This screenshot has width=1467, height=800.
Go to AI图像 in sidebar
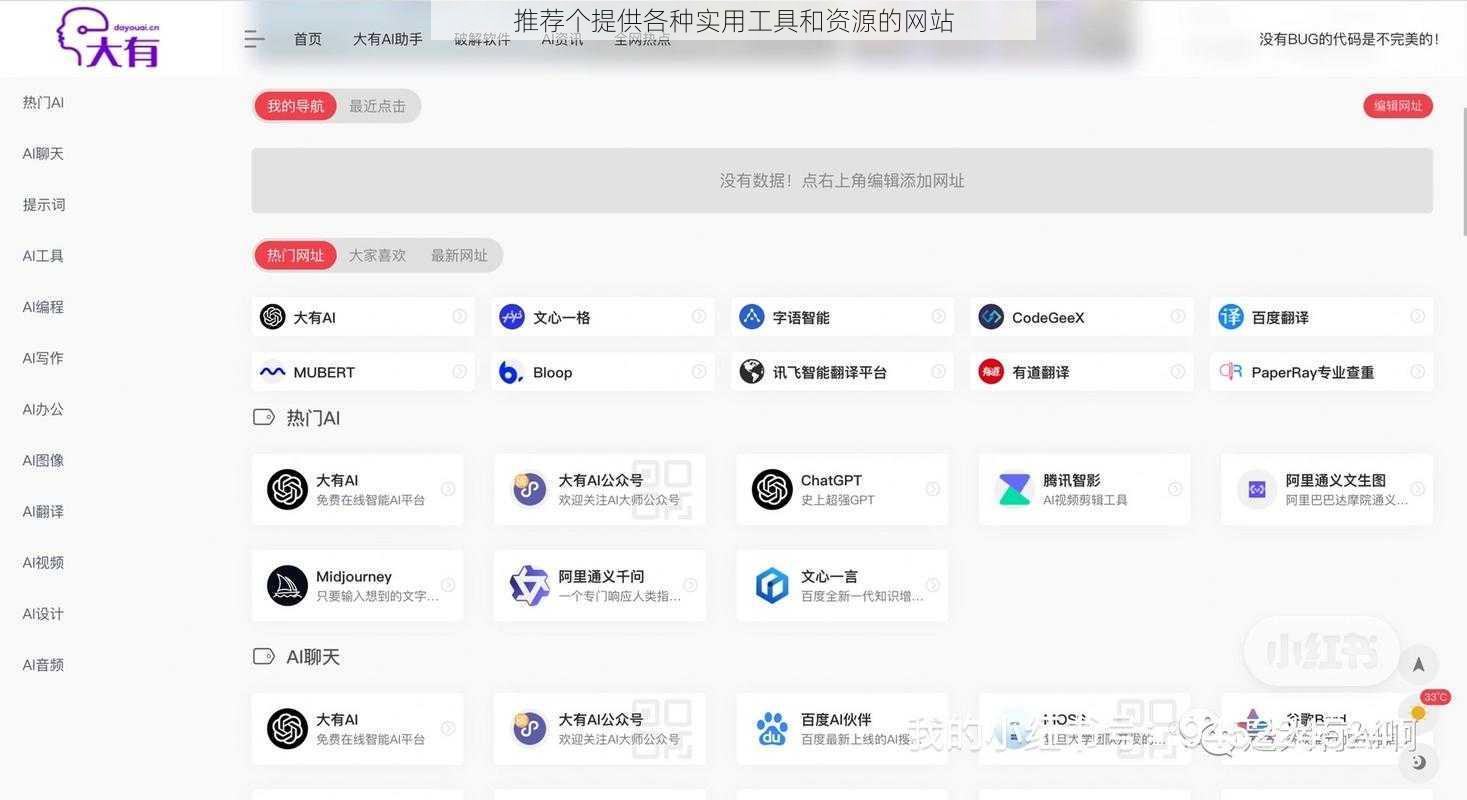tap(43, 460)
